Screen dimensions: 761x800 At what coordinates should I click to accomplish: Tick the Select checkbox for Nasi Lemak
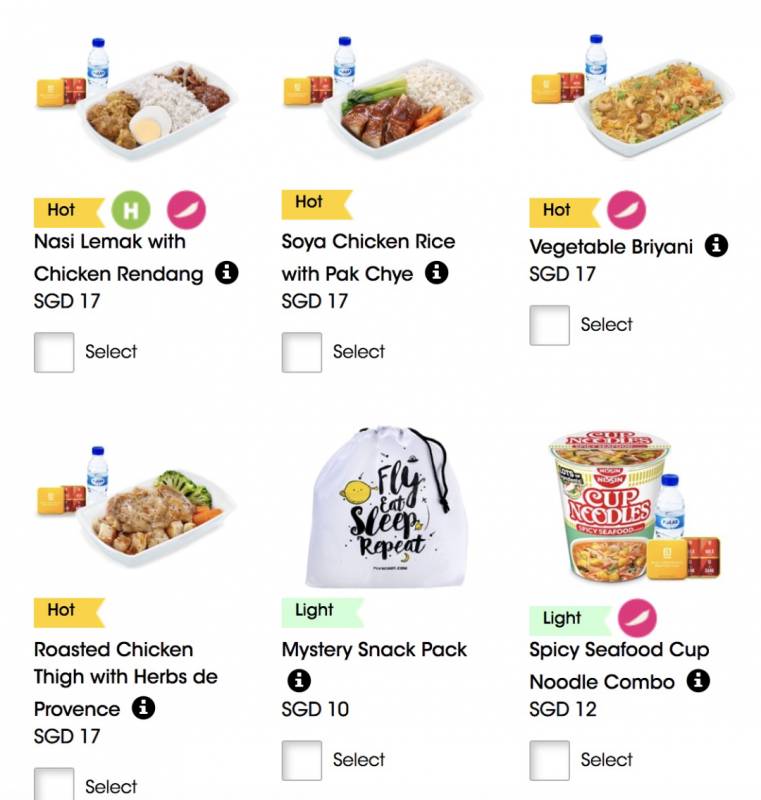54,352
